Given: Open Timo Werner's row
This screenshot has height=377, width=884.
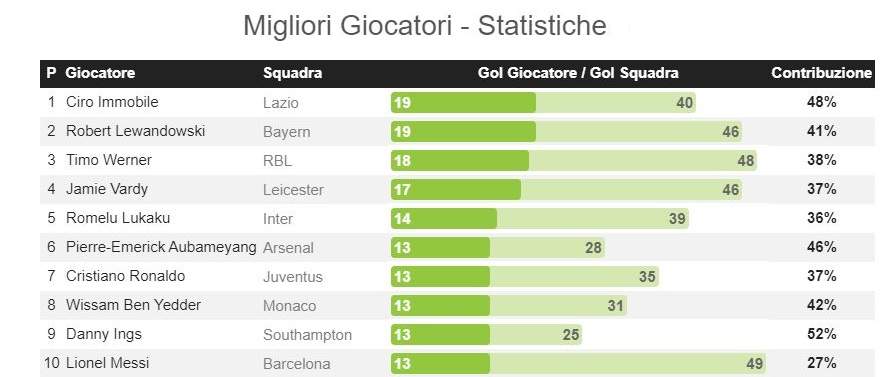Looking at the screenshot, I should 457,160.
